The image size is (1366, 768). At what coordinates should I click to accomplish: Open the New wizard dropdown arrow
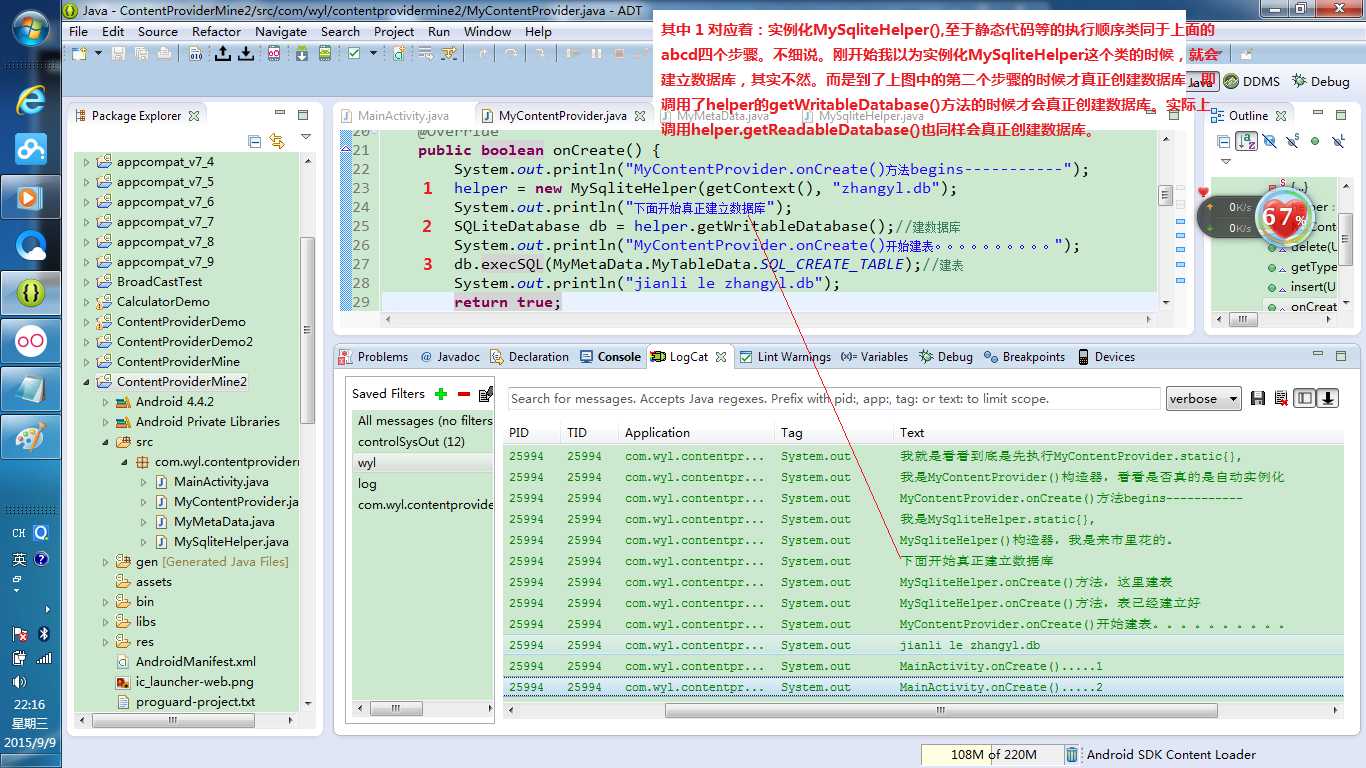tap(99, 53)
